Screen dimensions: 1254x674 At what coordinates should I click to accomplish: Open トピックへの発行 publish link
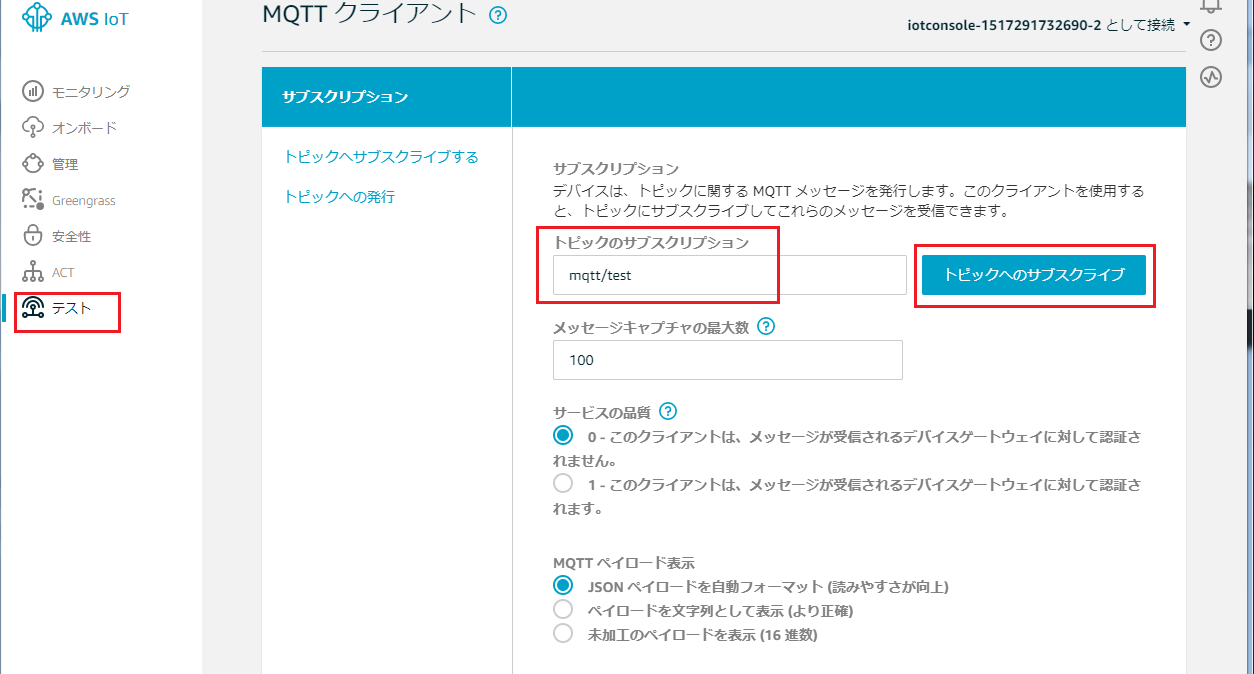(339, 197)
